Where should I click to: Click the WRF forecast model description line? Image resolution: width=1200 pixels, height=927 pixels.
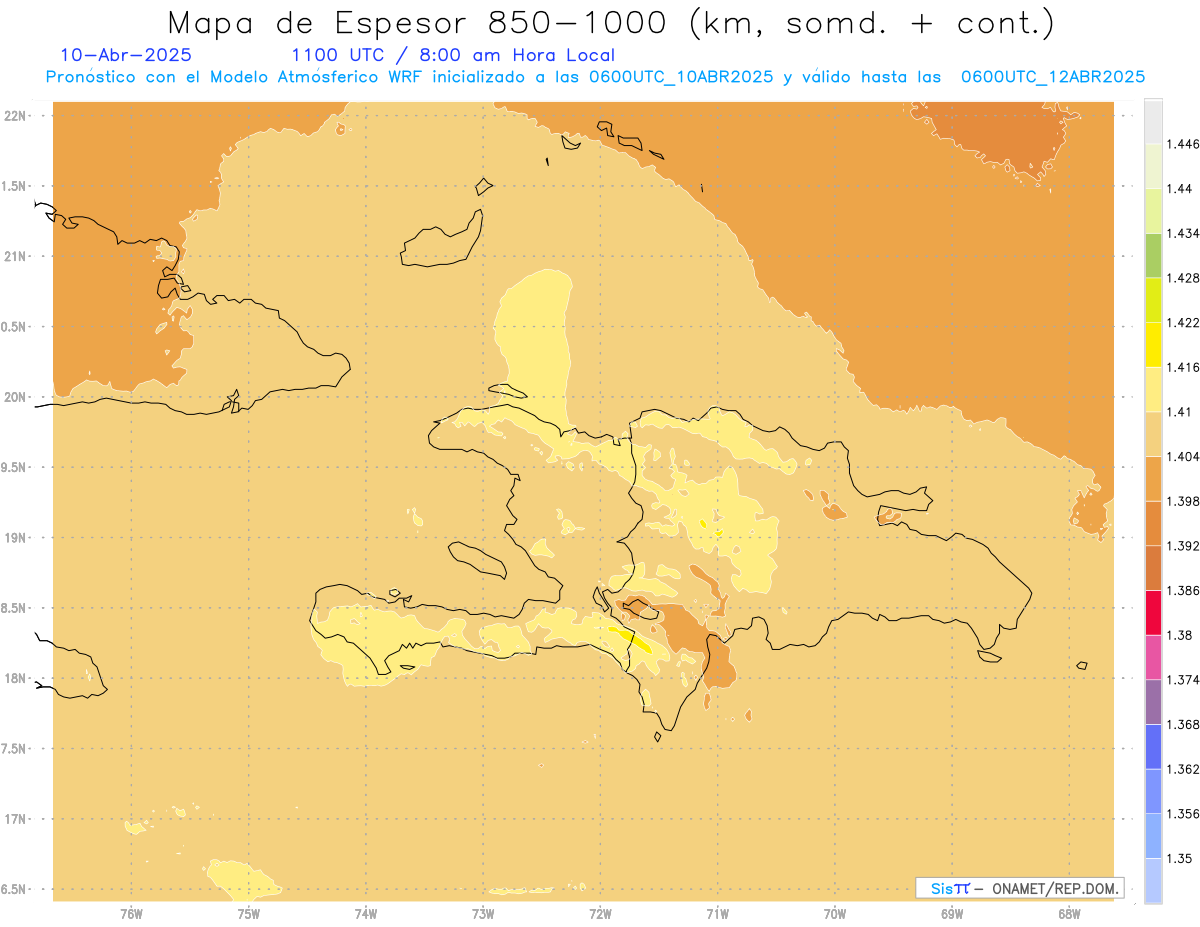595,77
